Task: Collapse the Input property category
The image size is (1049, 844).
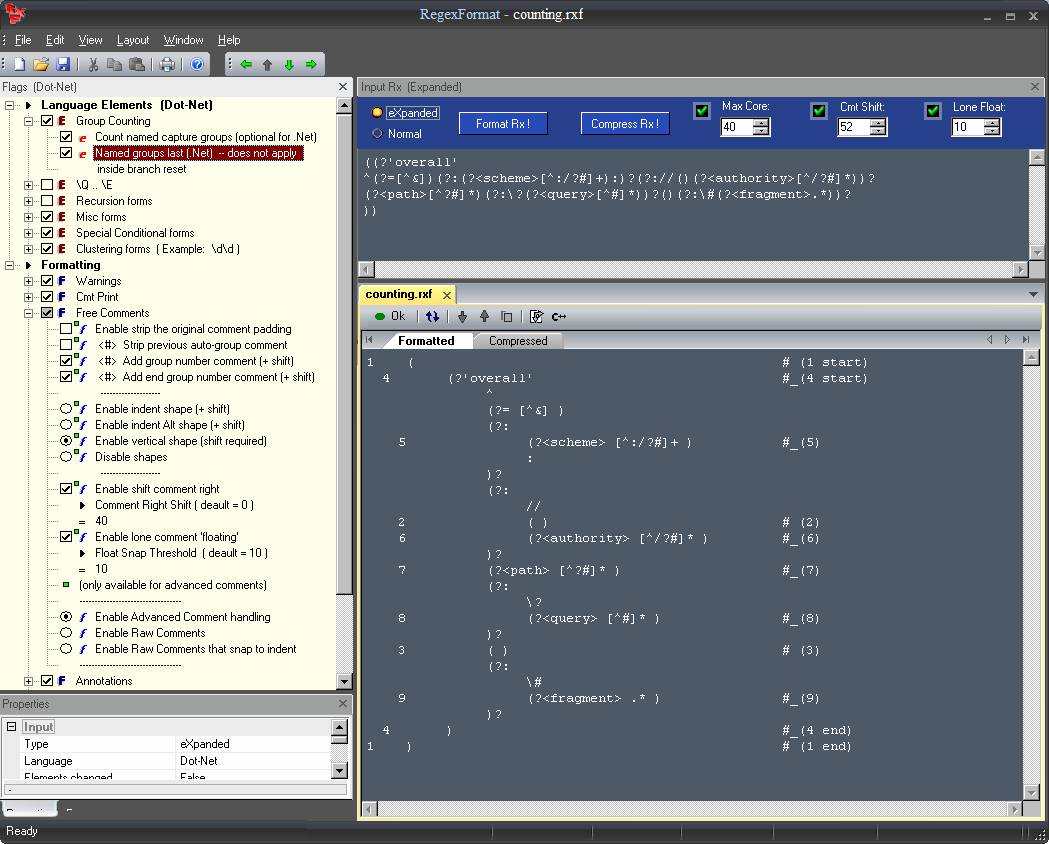Action: tap(11, 726)
